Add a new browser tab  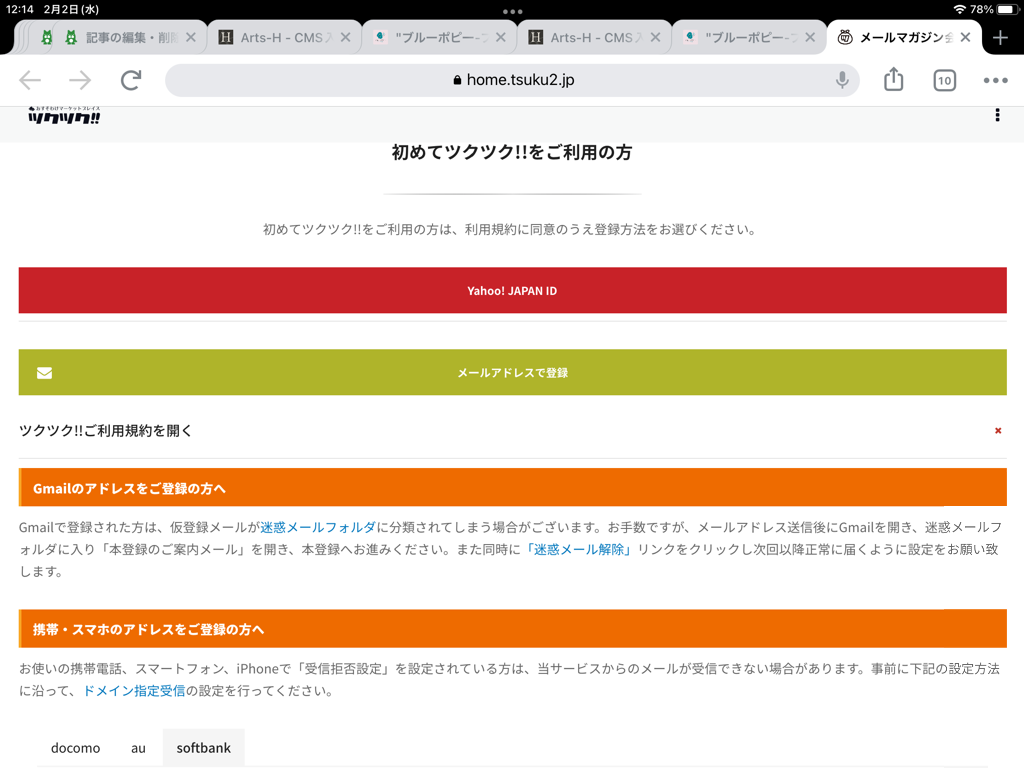pyautogui.click(x=1000, y=38)
